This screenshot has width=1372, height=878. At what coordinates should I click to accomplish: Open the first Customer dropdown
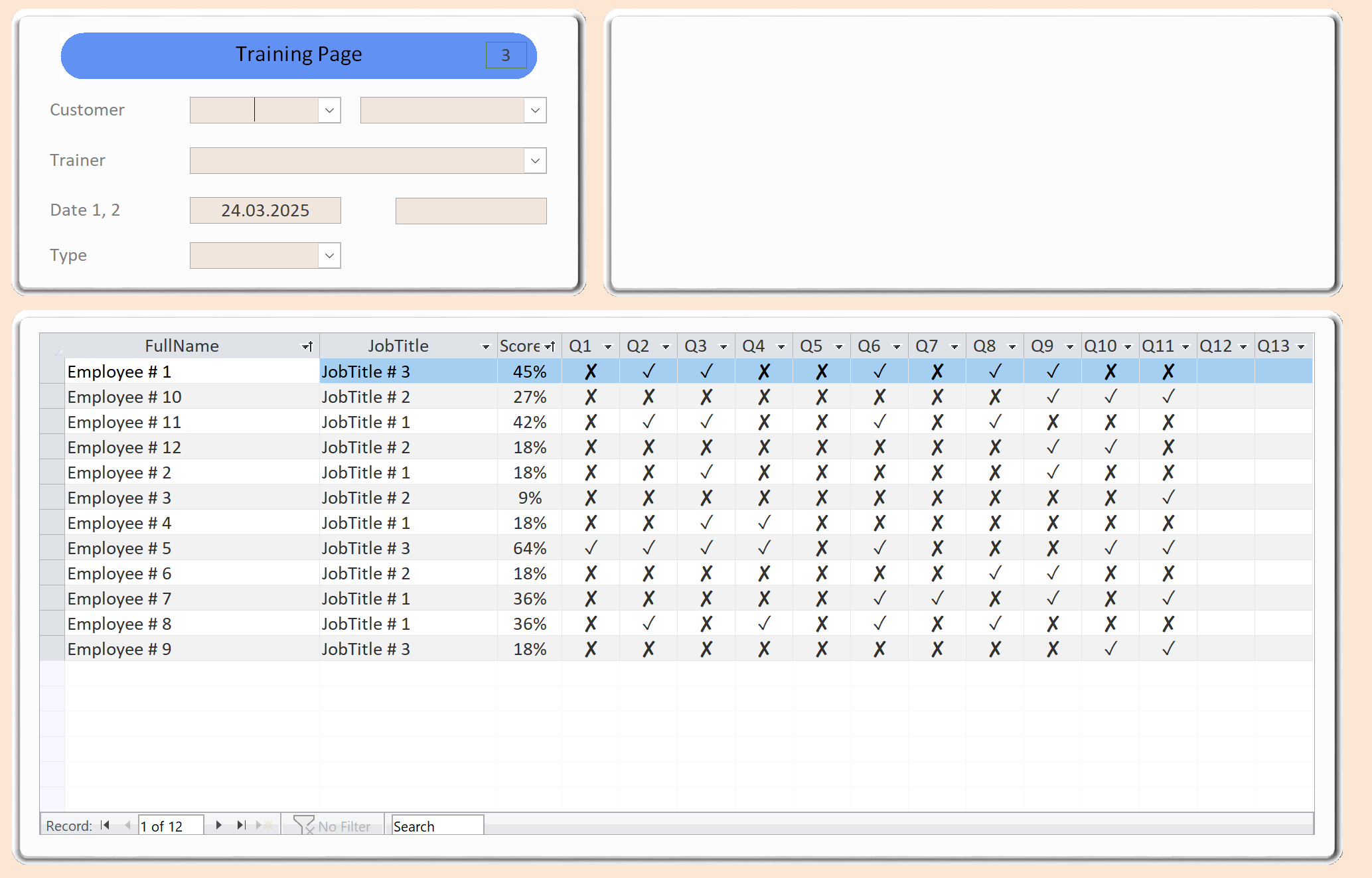click(329, 110)
